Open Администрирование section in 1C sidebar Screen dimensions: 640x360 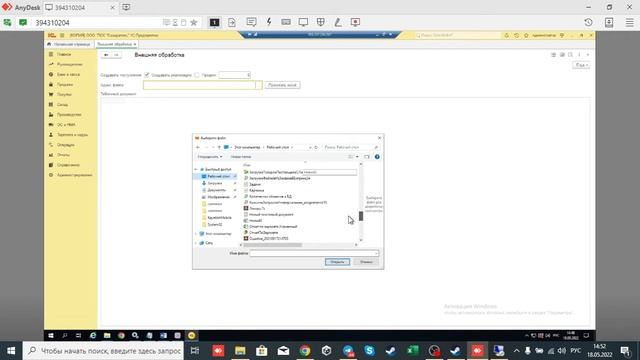75,175
